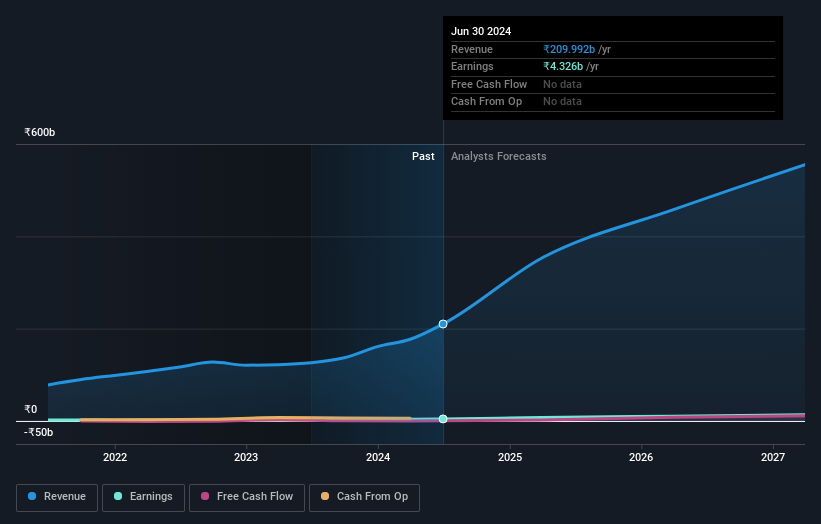Click the Free Cash Flow row in tooltip

point(613,84)
